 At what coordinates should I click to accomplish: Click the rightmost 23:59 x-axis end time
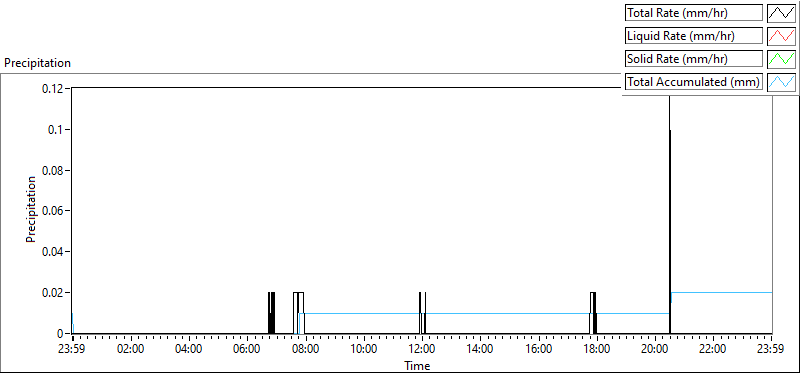771,350
